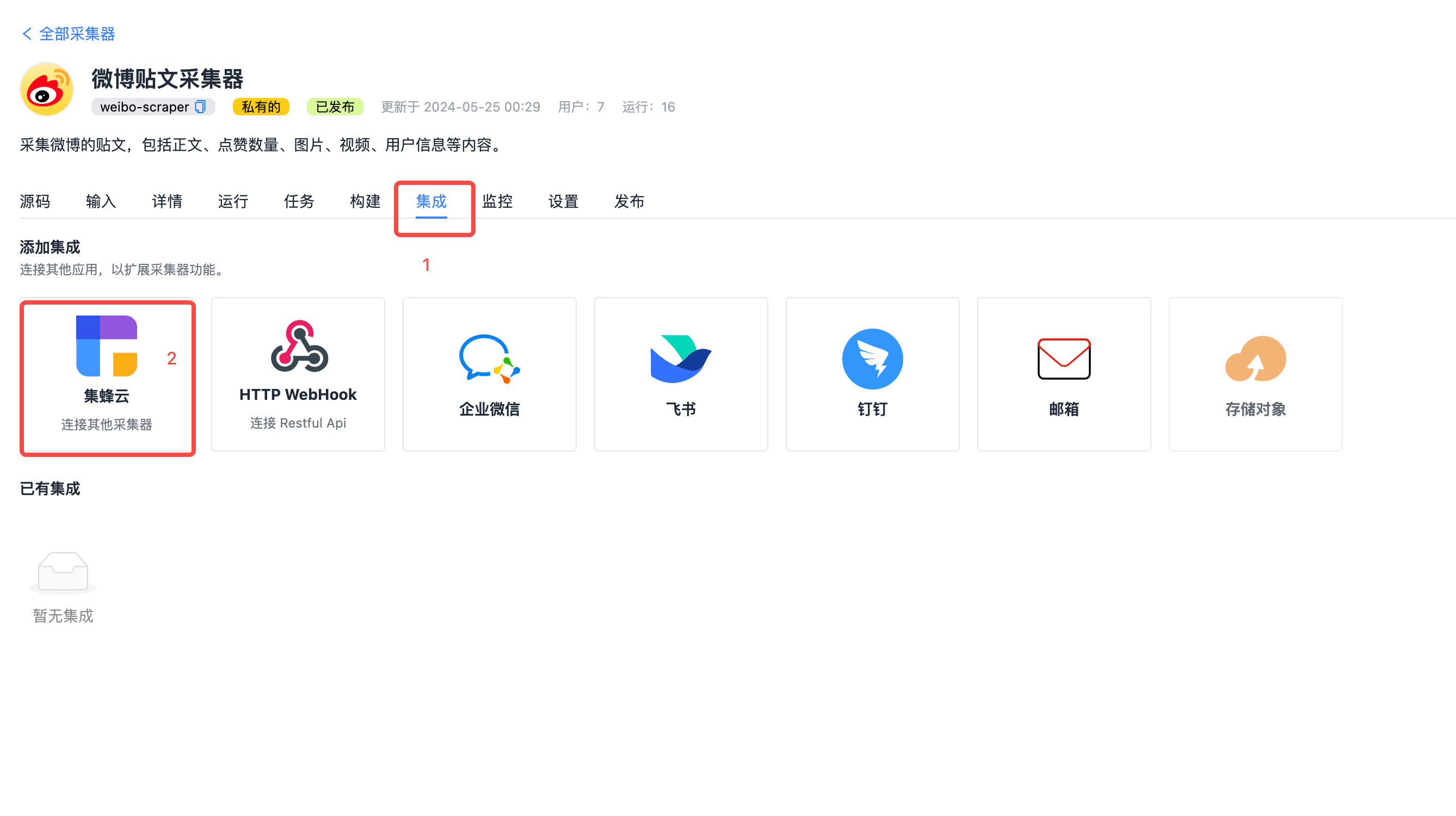Click the 用户：7 count
The width and height of the screenshot is (1456, 816).
[582, 107]
